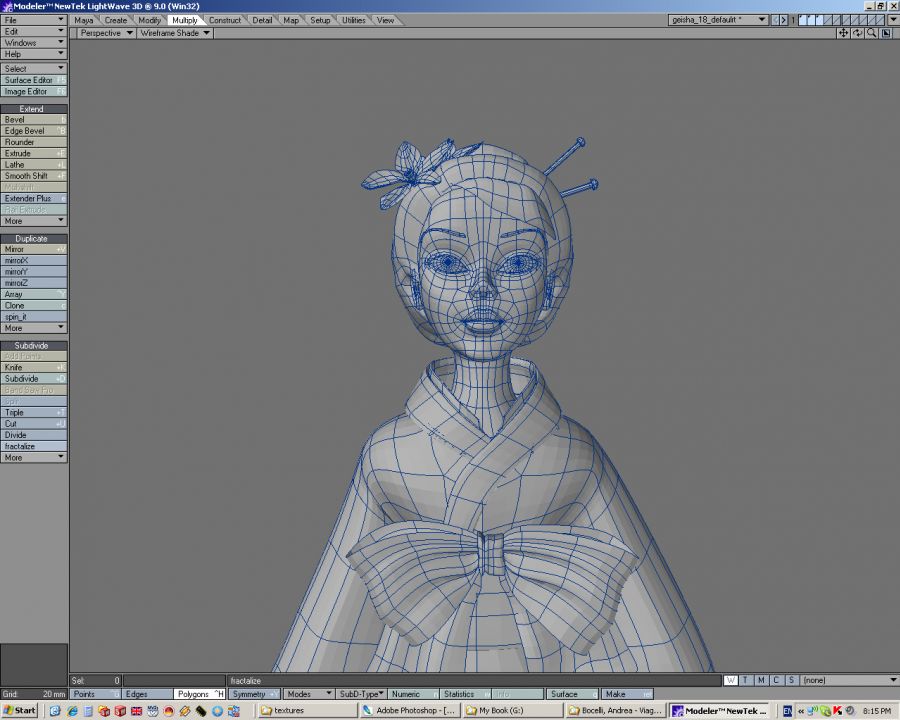Click the Knife tool button
This screenshot has height=720, width=900.
pyautogui.click(x=34, y=368)
